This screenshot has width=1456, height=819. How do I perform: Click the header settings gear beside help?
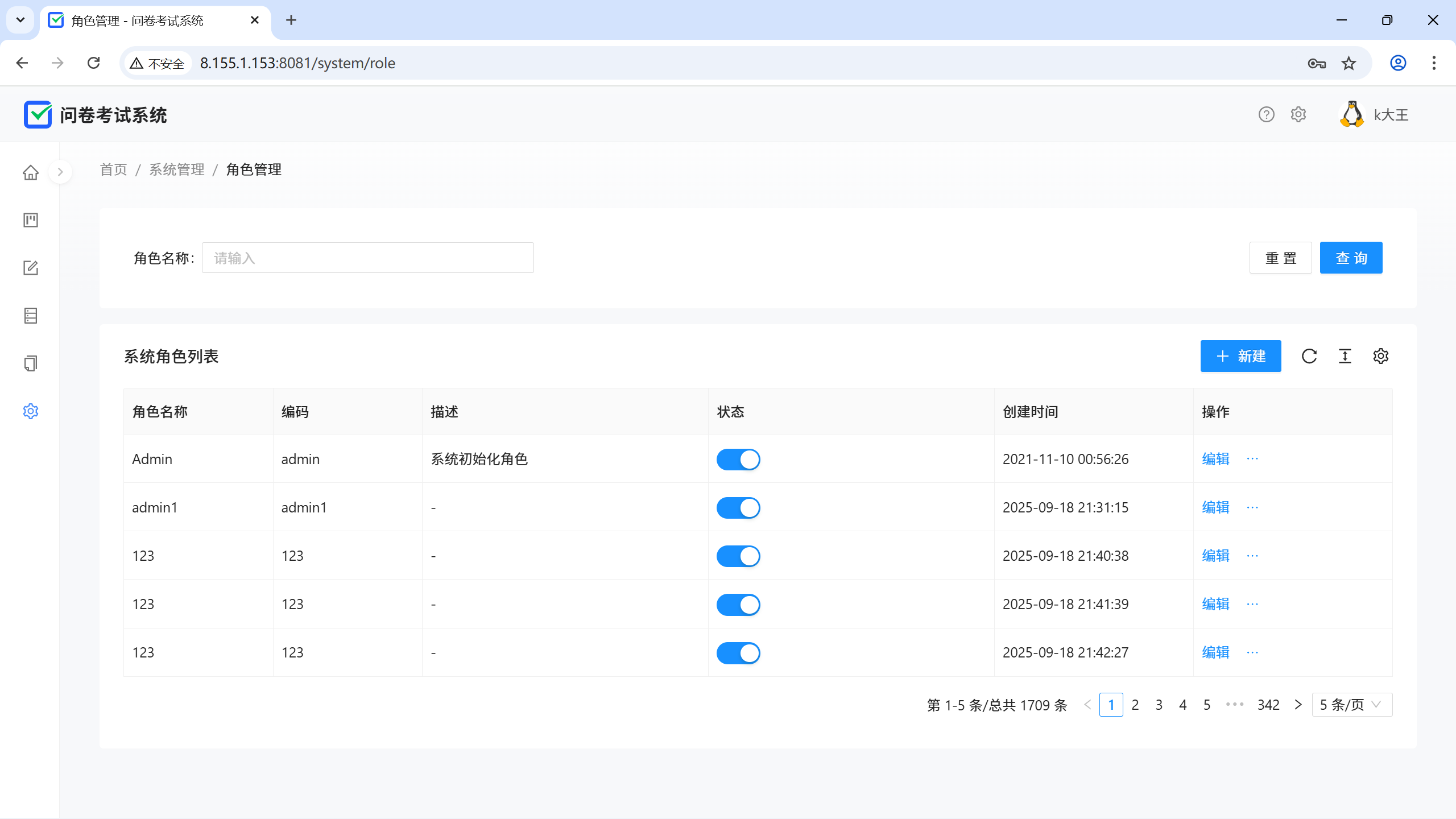[1298, 115]
